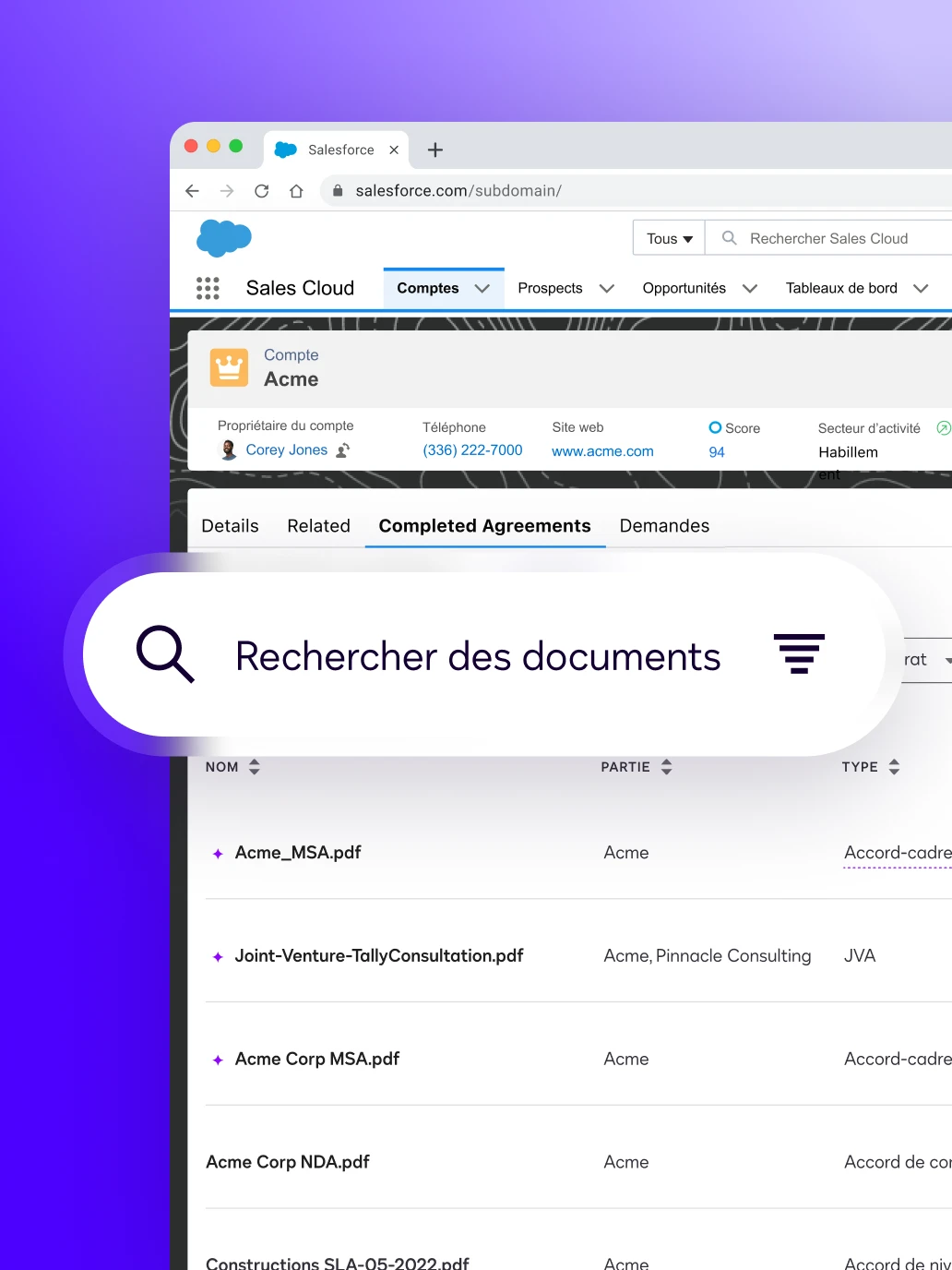Open Constructions SLA-05-2022.pdf document

[338, 1262]
